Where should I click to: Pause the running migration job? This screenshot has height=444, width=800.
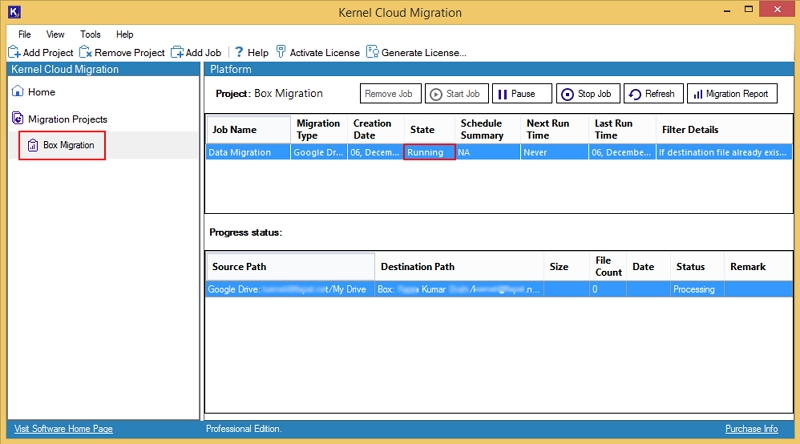tap(522, 93)
